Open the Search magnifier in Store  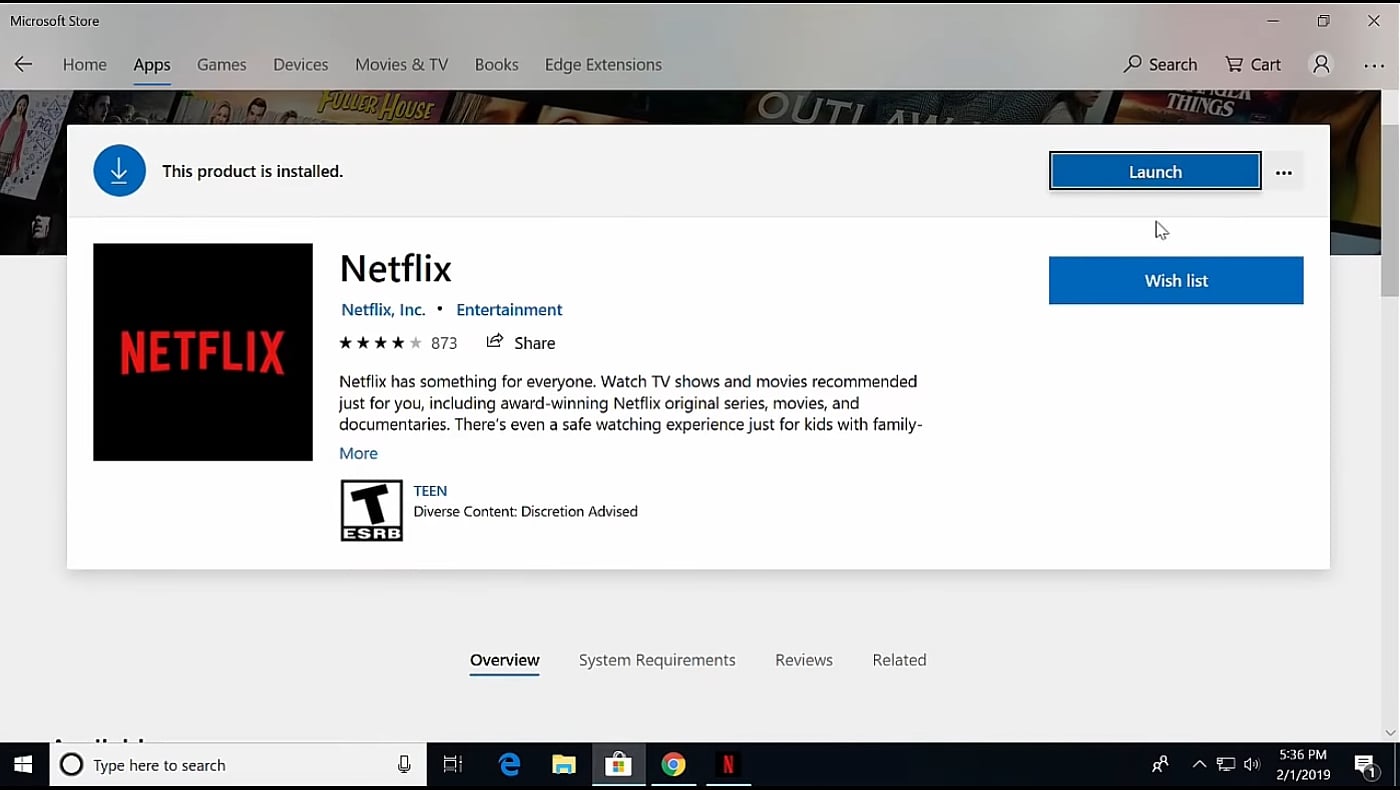tap(1160, 64)
